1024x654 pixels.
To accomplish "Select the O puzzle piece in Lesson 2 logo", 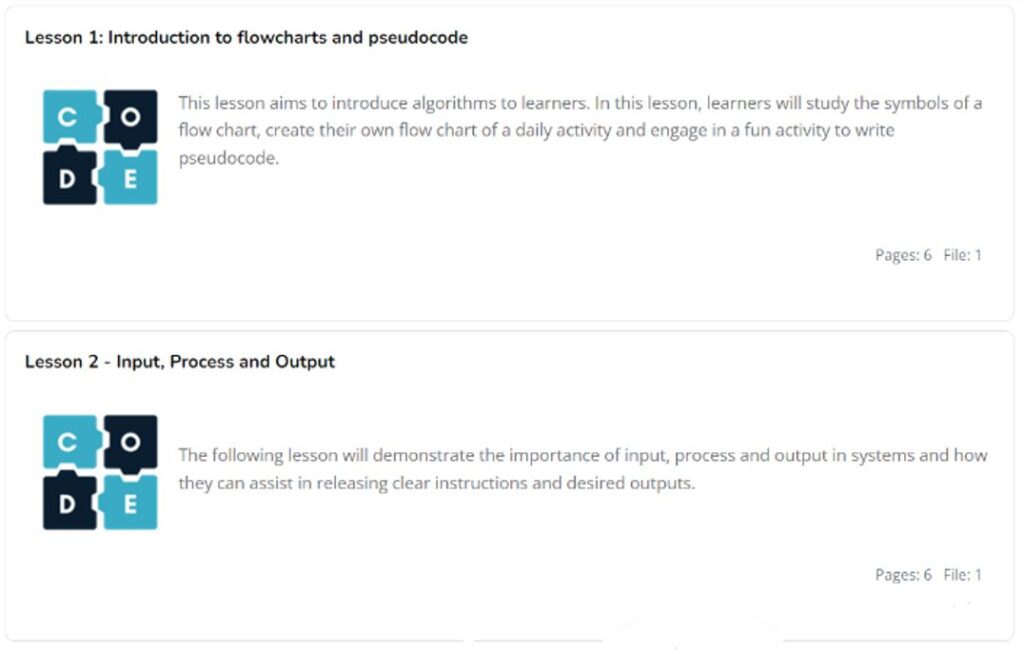I will coord(132,441).
